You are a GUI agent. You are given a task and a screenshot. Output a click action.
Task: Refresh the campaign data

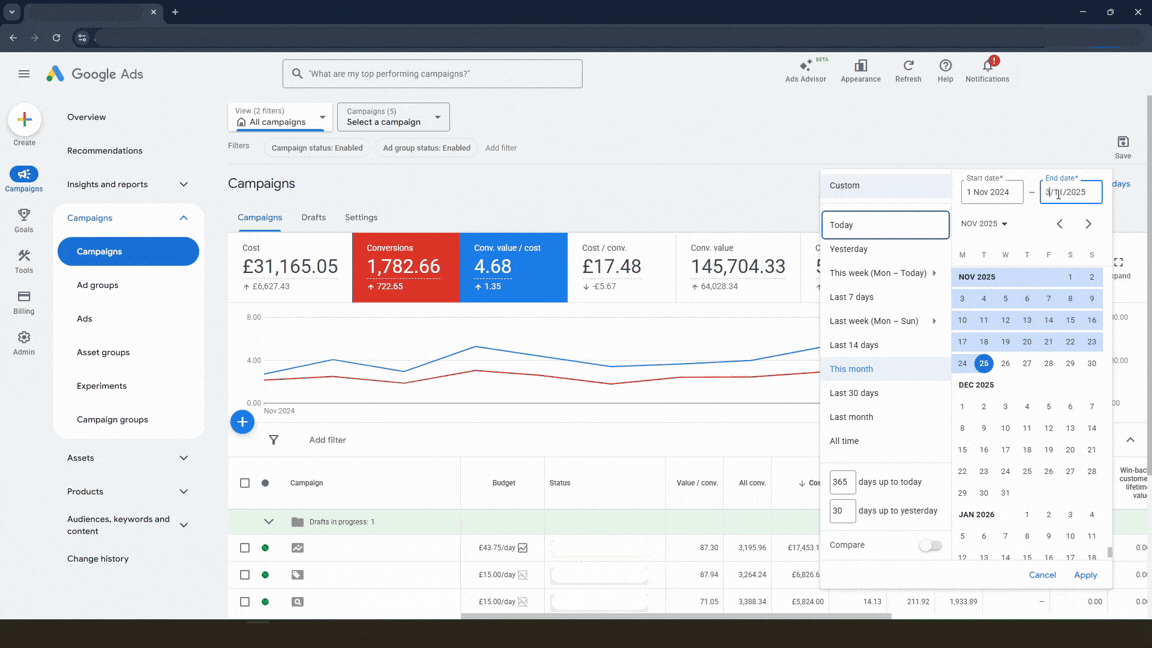pos(908,68)
